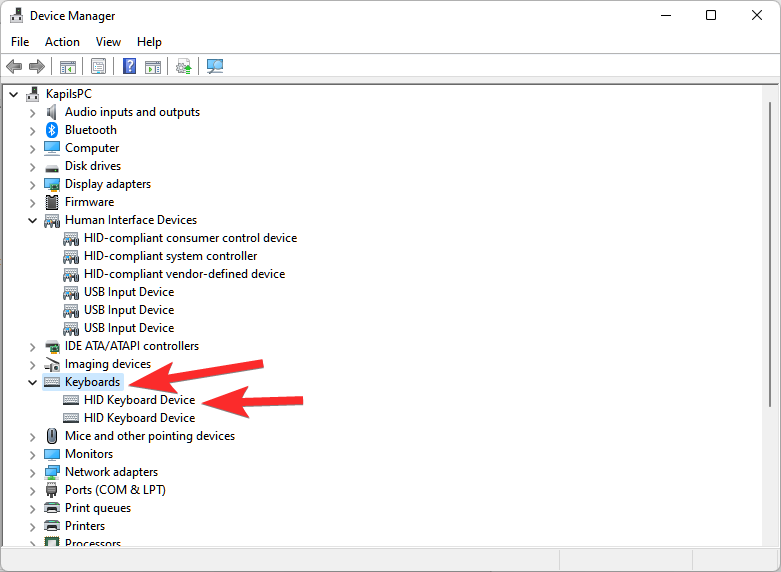
Task: Click the vertical scrollbar in device tree
Action: (769, 300)
